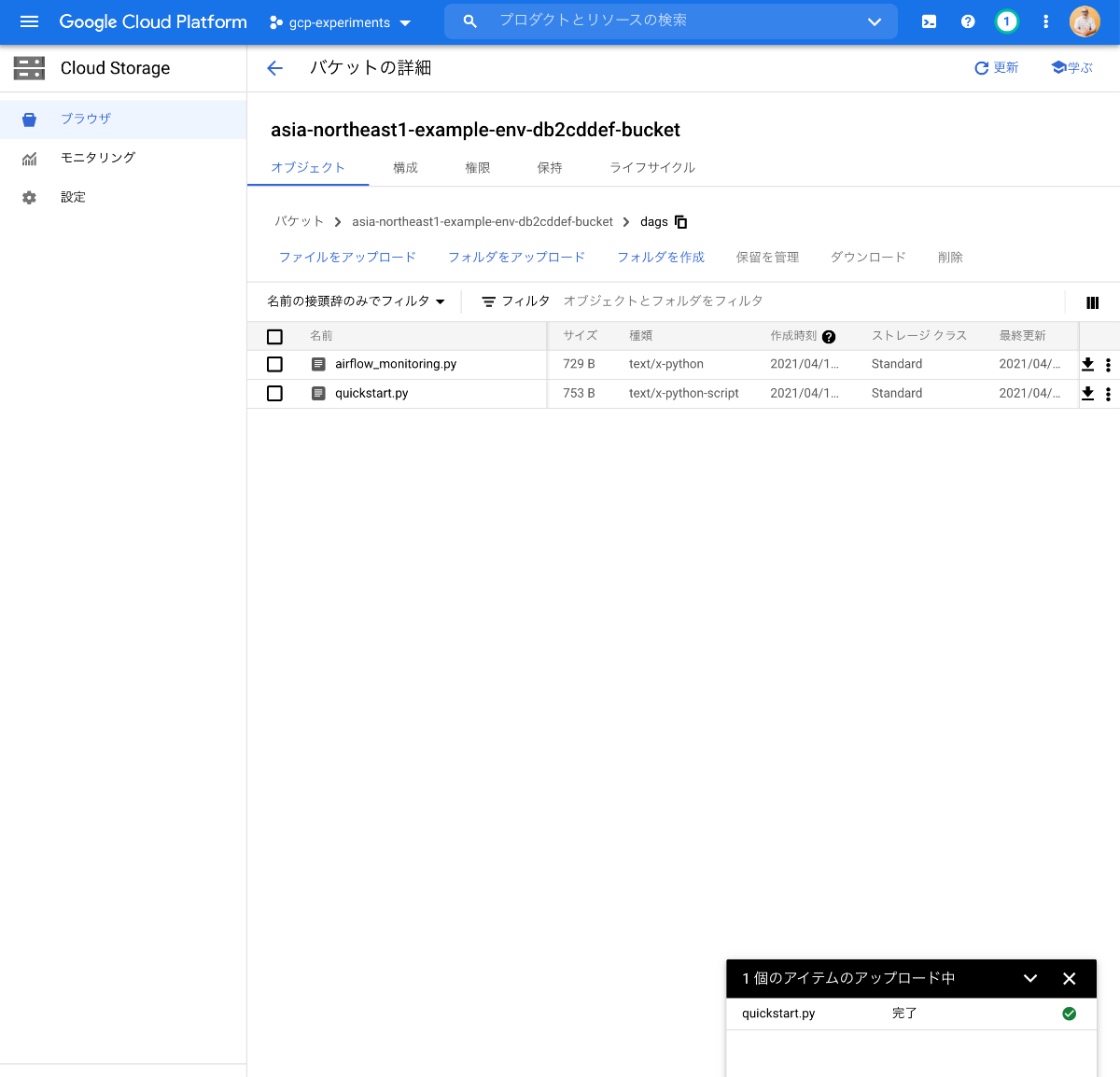This screenshot has height=1077, width=1120.
Task: Switch to the 権限 tab
Action: pyautogui.click(x=478, y=168)
